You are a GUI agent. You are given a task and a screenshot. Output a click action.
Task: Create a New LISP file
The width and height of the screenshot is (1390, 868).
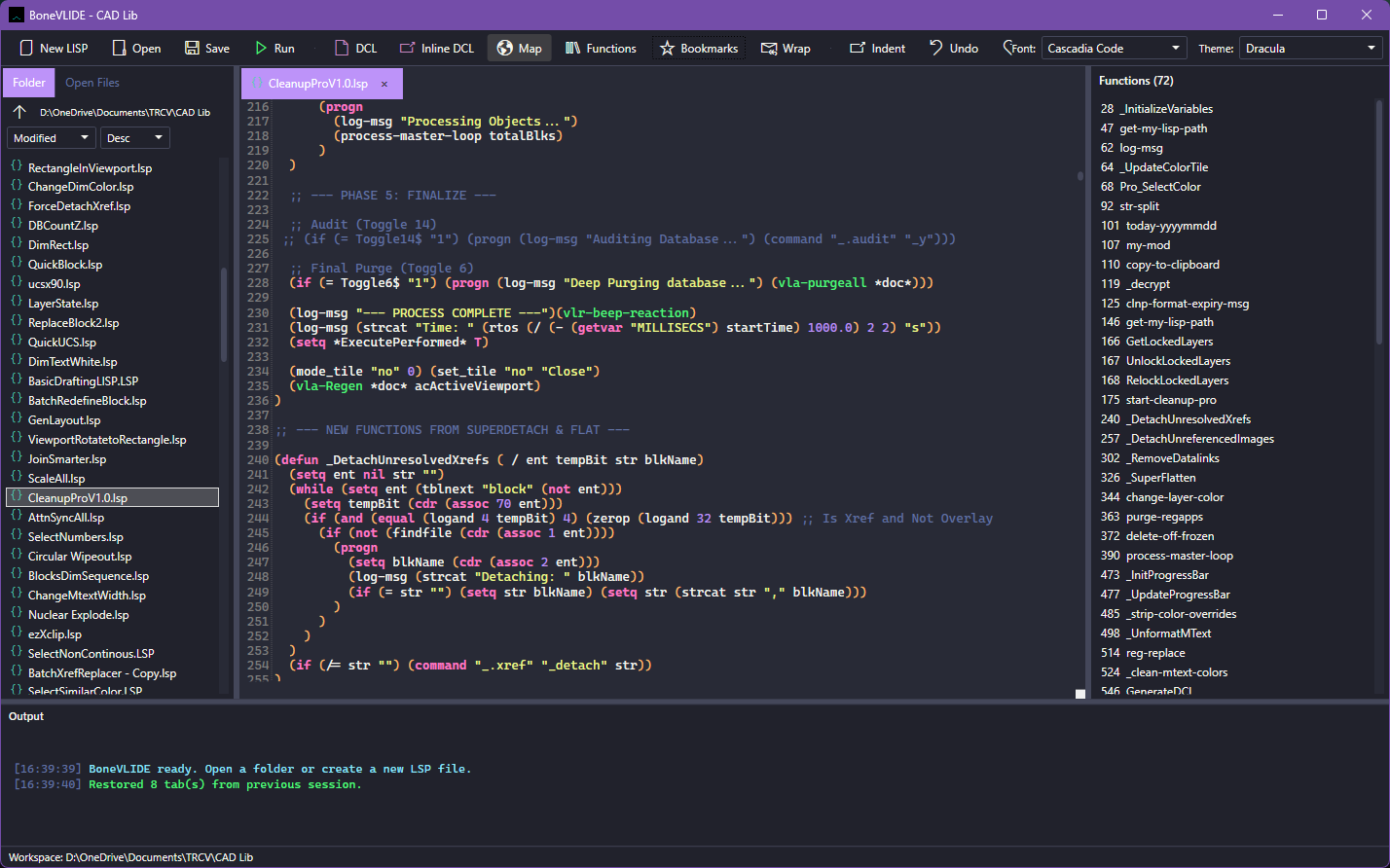(54, 48)
